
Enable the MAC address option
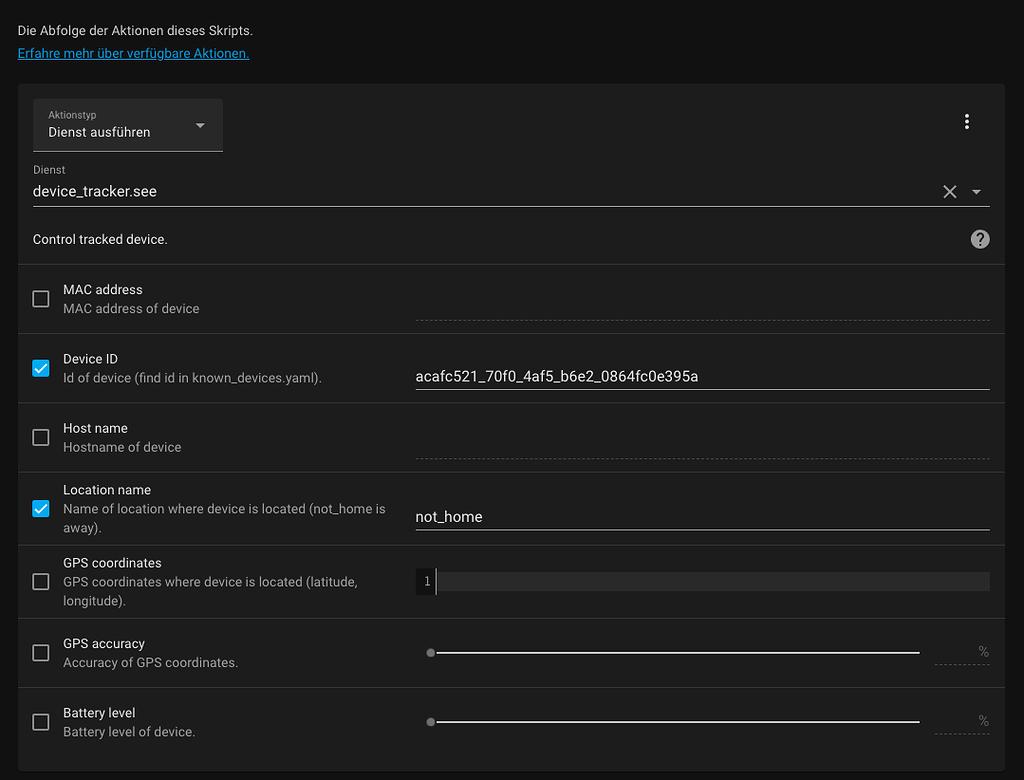(40, 298)
